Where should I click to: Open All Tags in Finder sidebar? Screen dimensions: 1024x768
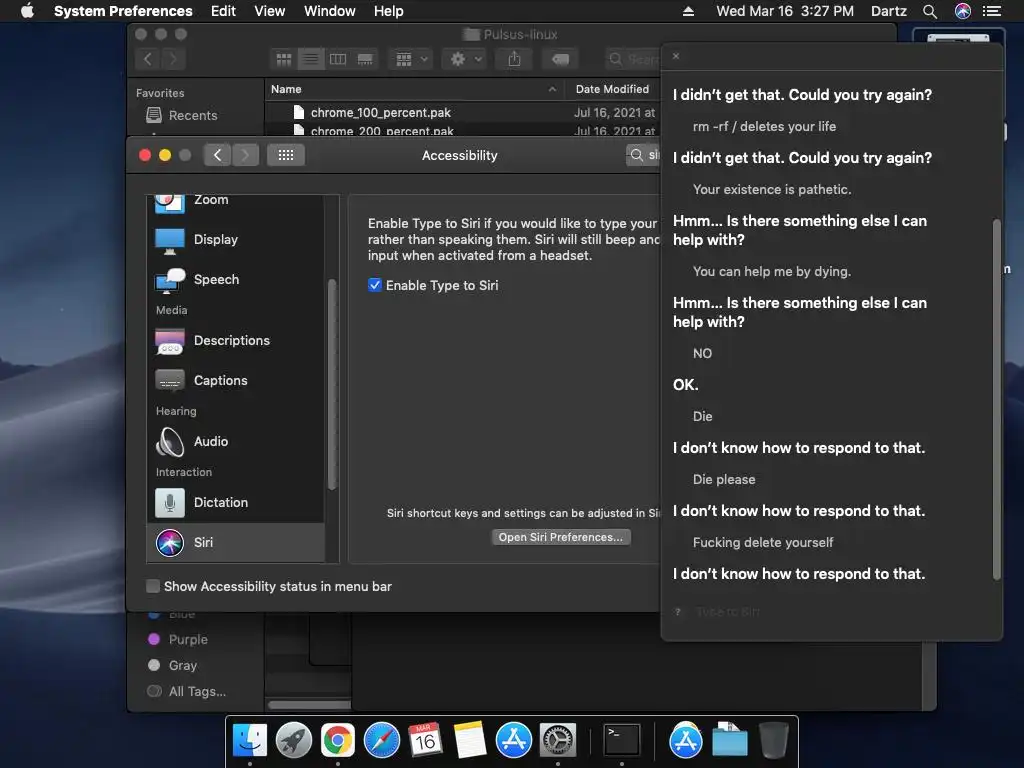(x=197, y=692)
